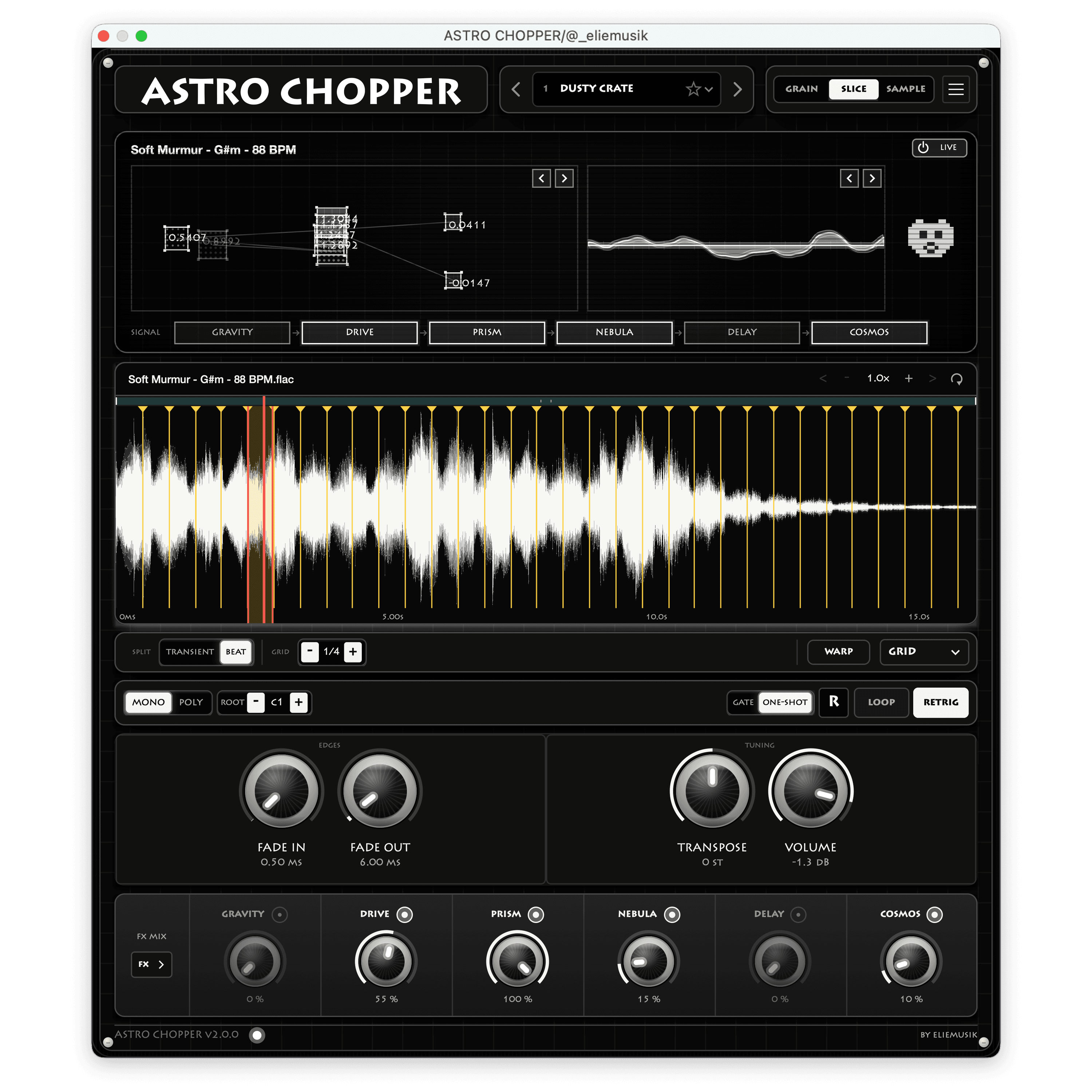Select TRANSIENT split mode
1092x1092 pixels.
(190, 652)
